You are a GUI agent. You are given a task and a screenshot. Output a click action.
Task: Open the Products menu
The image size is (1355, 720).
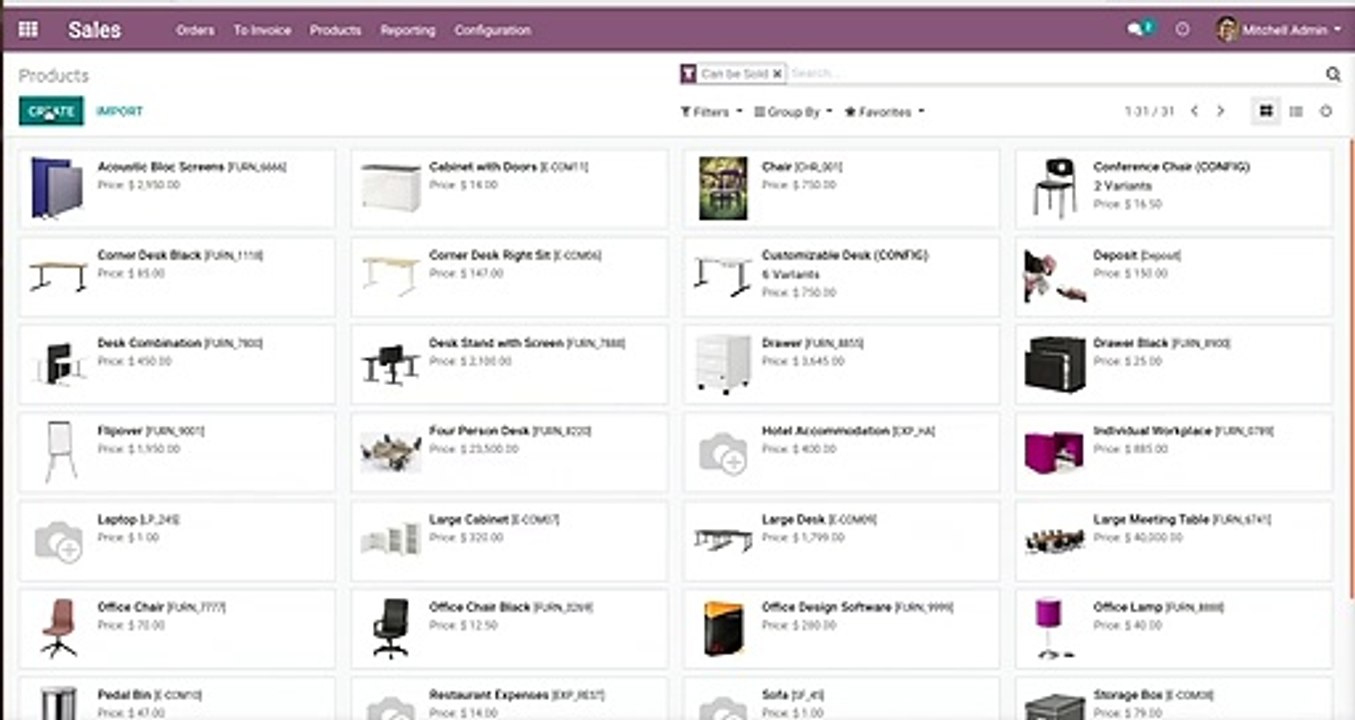click(x=335, y=30)
